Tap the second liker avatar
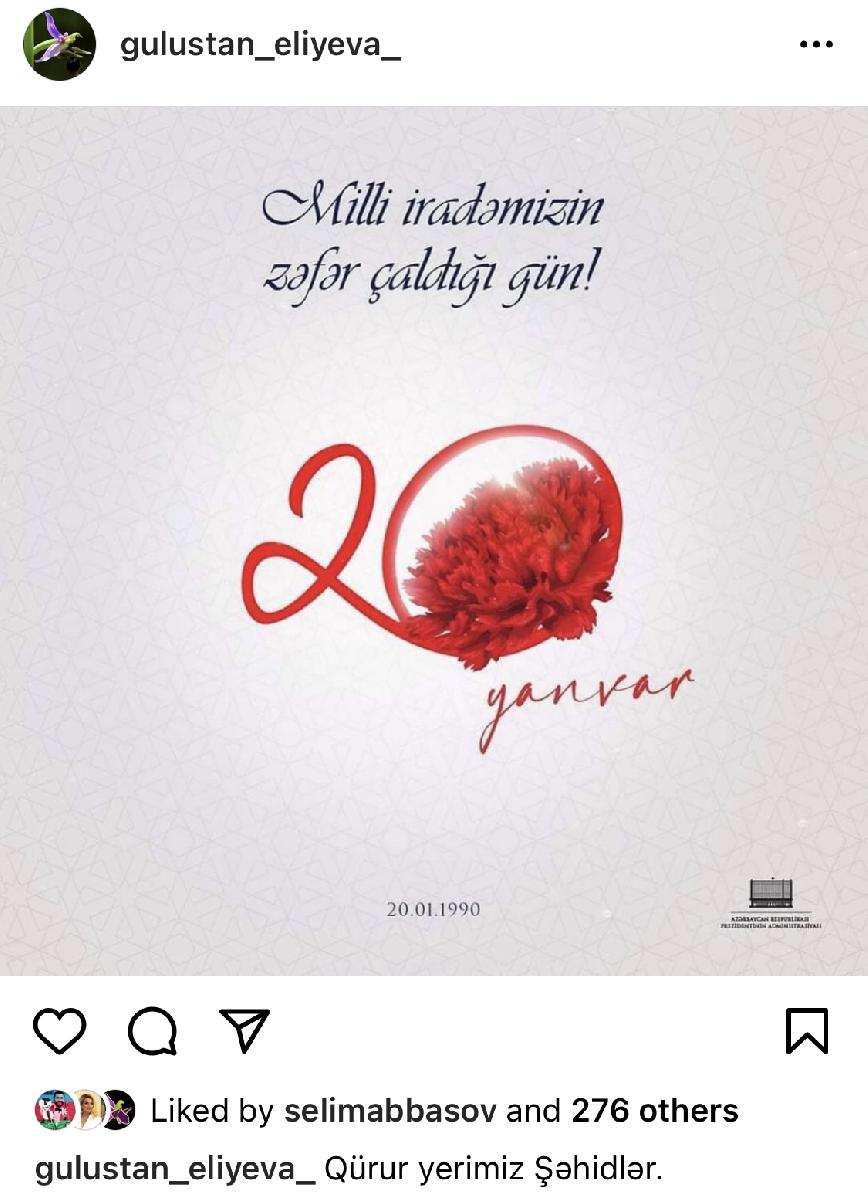This screenshot has height=1200, width=868. tap(86, 1111)
